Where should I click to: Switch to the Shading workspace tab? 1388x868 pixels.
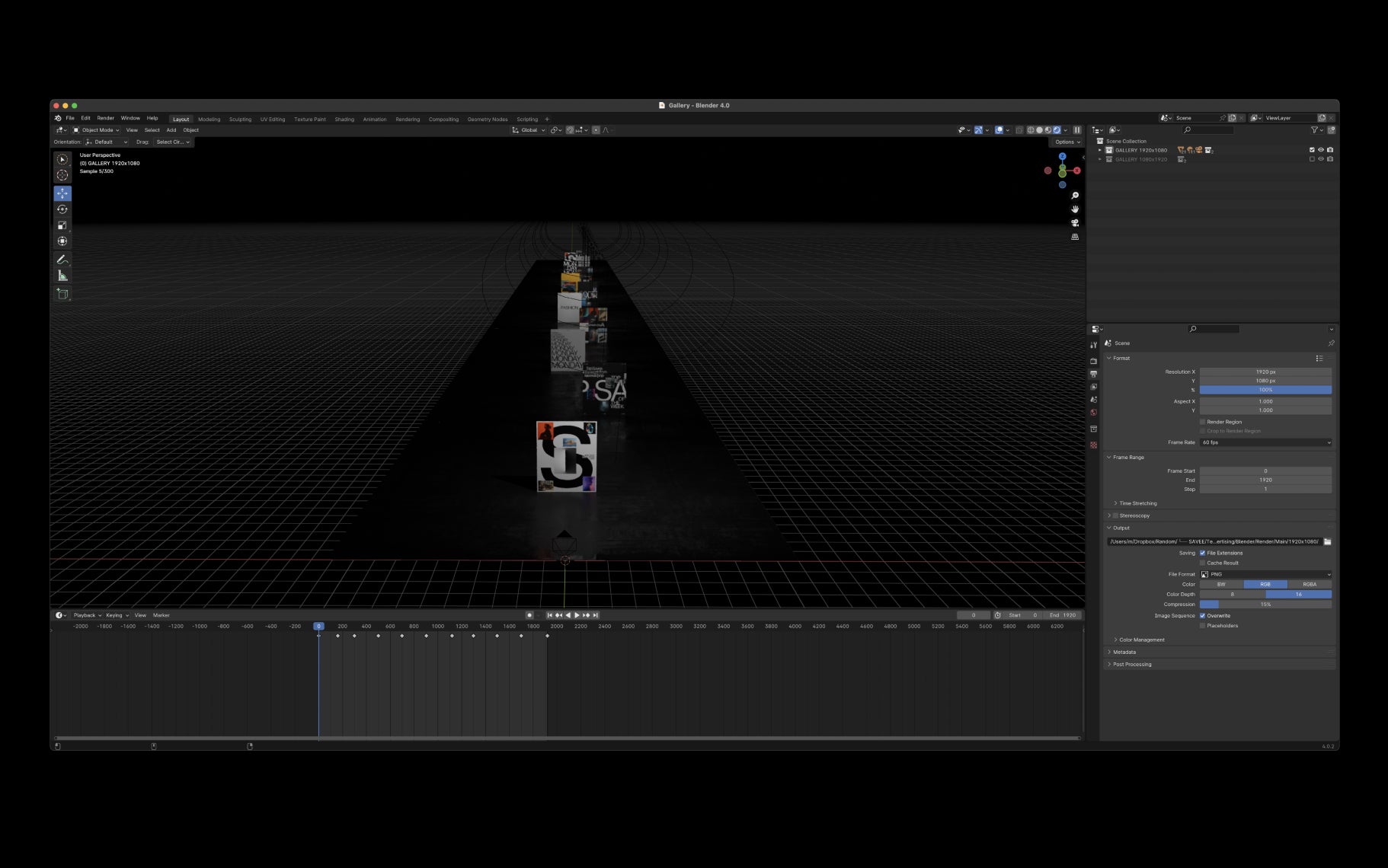344,119
